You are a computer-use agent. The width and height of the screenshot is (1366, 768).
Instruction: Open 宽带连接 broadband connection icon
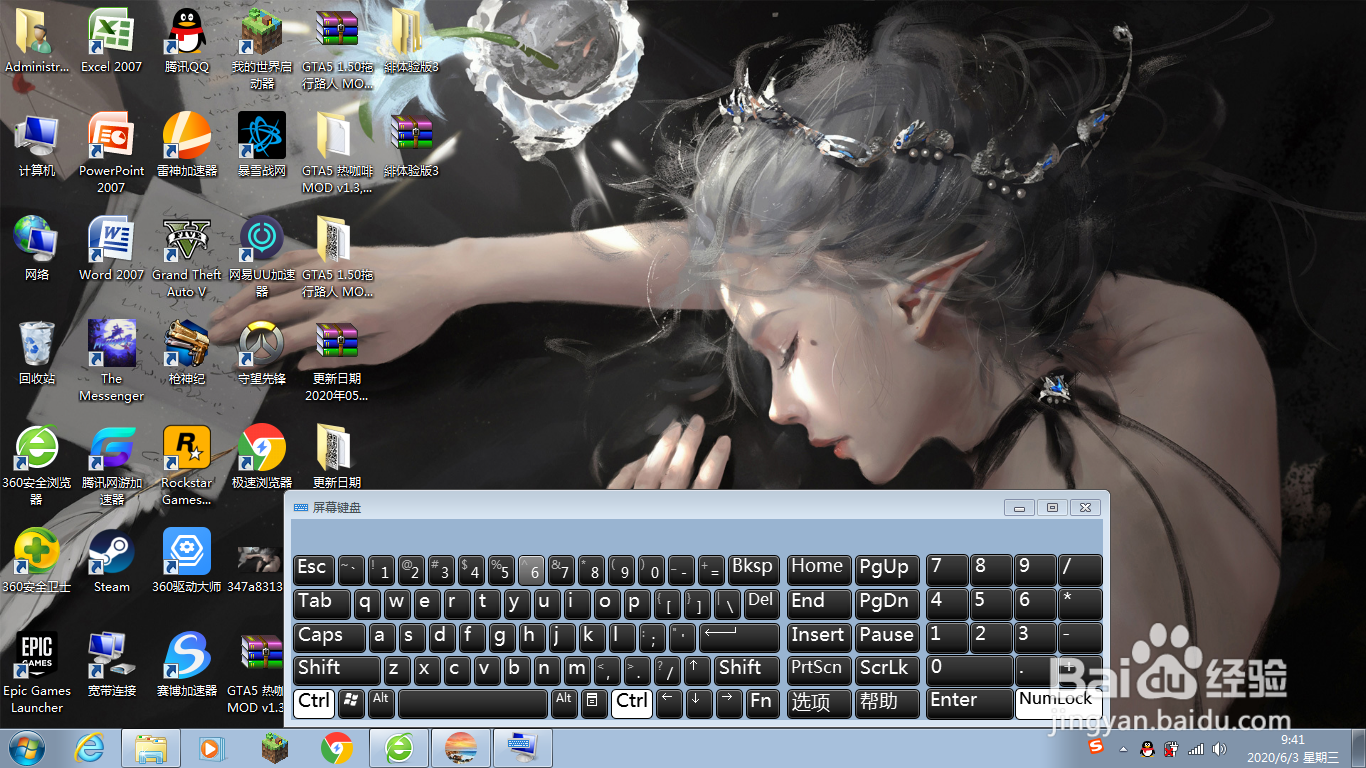pos(111,664)
